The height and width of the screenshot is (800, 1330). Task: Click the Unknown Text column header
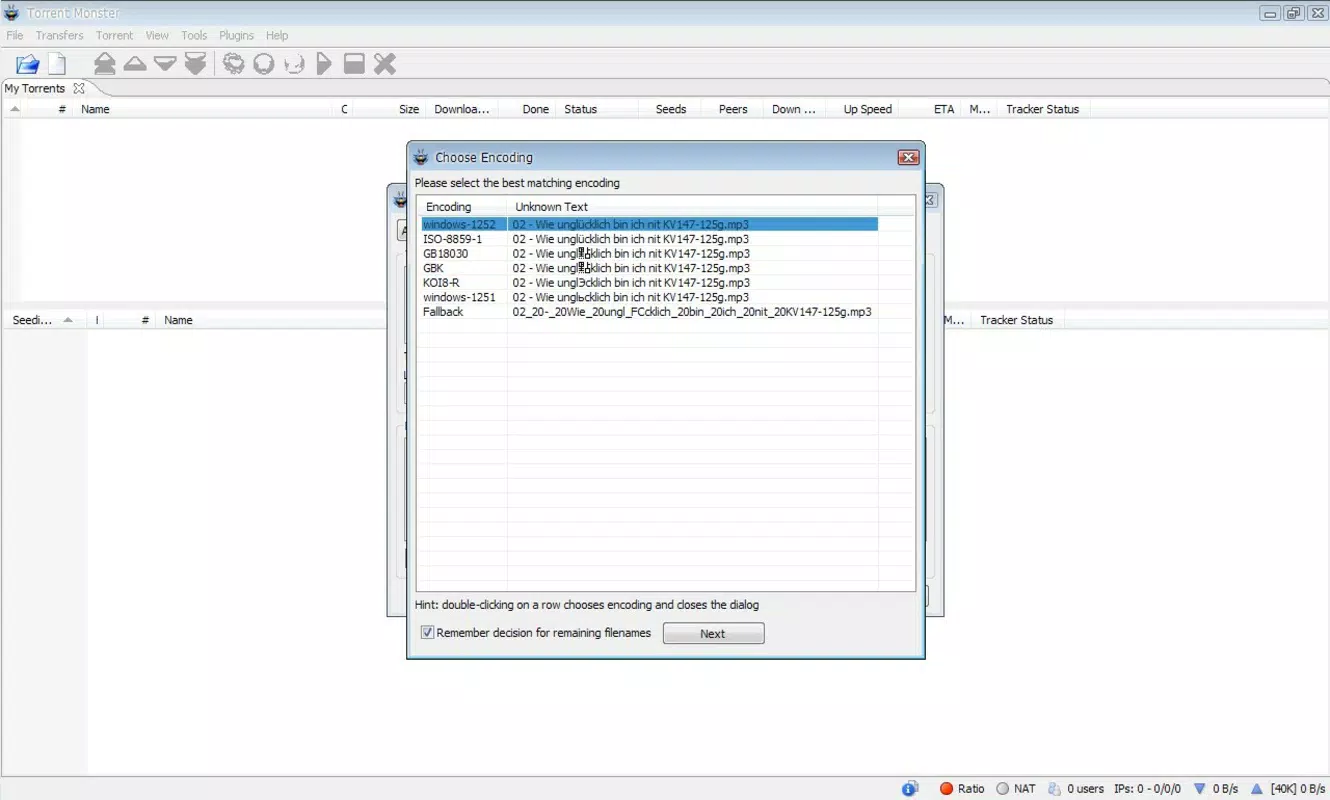[692, 207]
